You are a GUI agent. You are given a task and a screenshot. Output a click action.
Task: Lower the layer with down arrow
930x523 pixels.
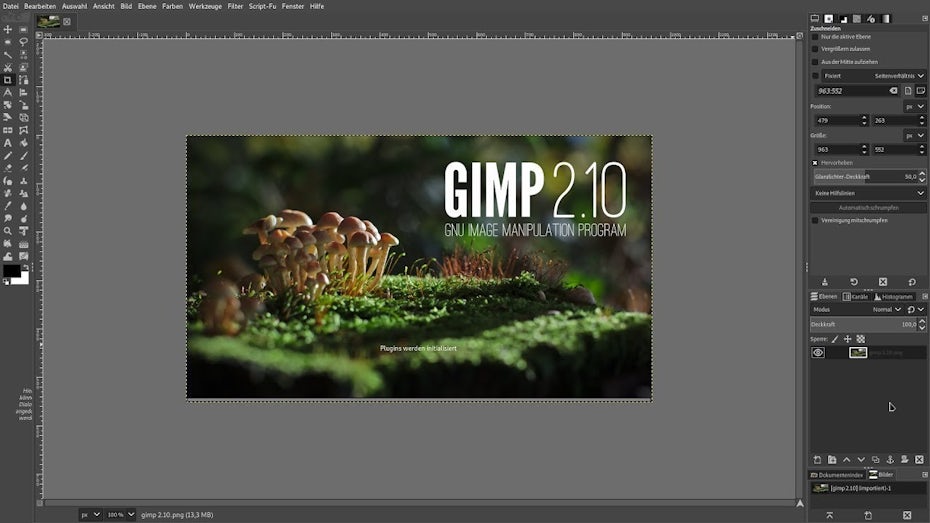point(861,460)
